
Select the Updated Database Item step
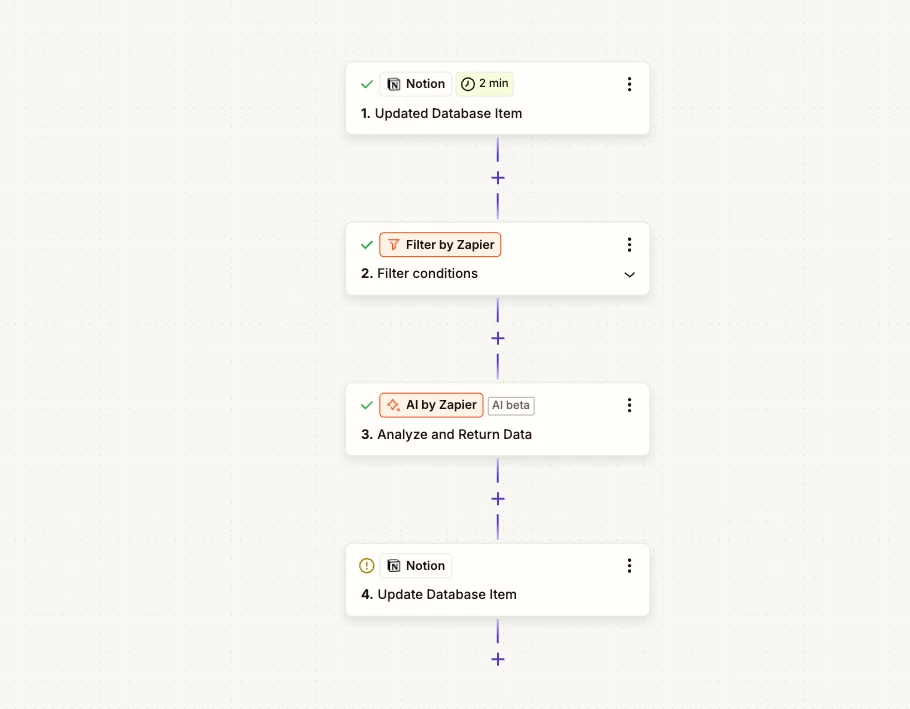(497, 99)
